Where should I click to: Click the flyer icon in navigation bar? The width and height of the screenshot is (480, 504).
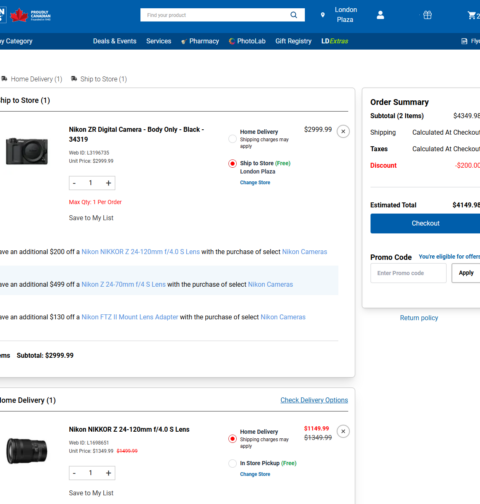pyautogui.click(x=464, y=41)
